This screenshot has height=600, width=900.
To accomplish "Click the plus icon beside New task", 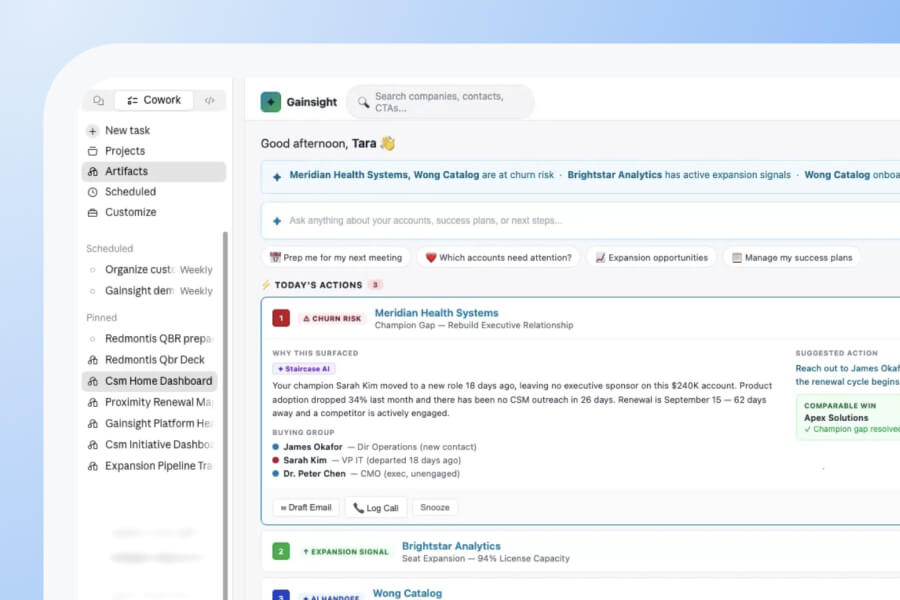I will (92, 131).
